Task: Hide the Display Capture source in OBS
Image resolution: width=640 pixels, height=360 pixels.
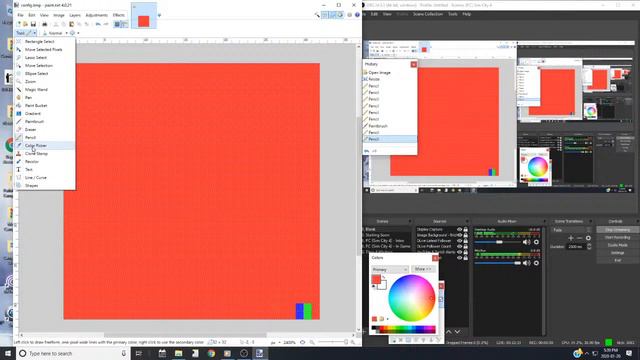Action: coord(460,230)
